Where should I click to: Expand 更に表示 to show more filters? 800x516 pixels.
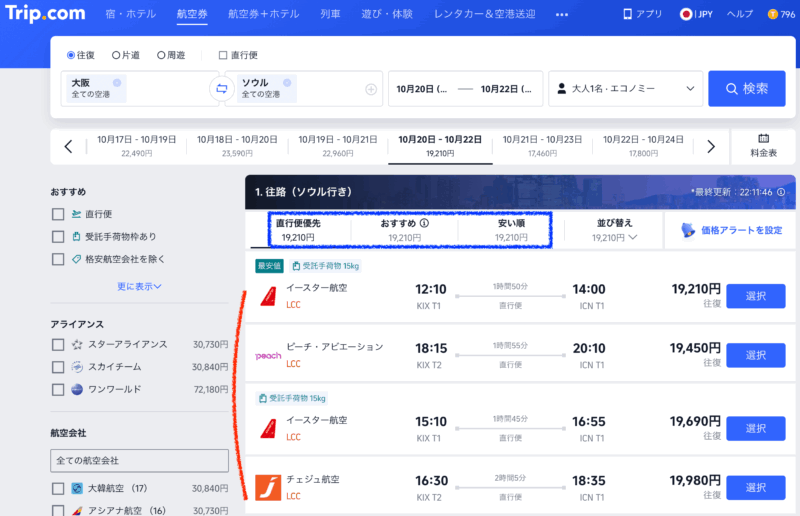tap(139, 286)
